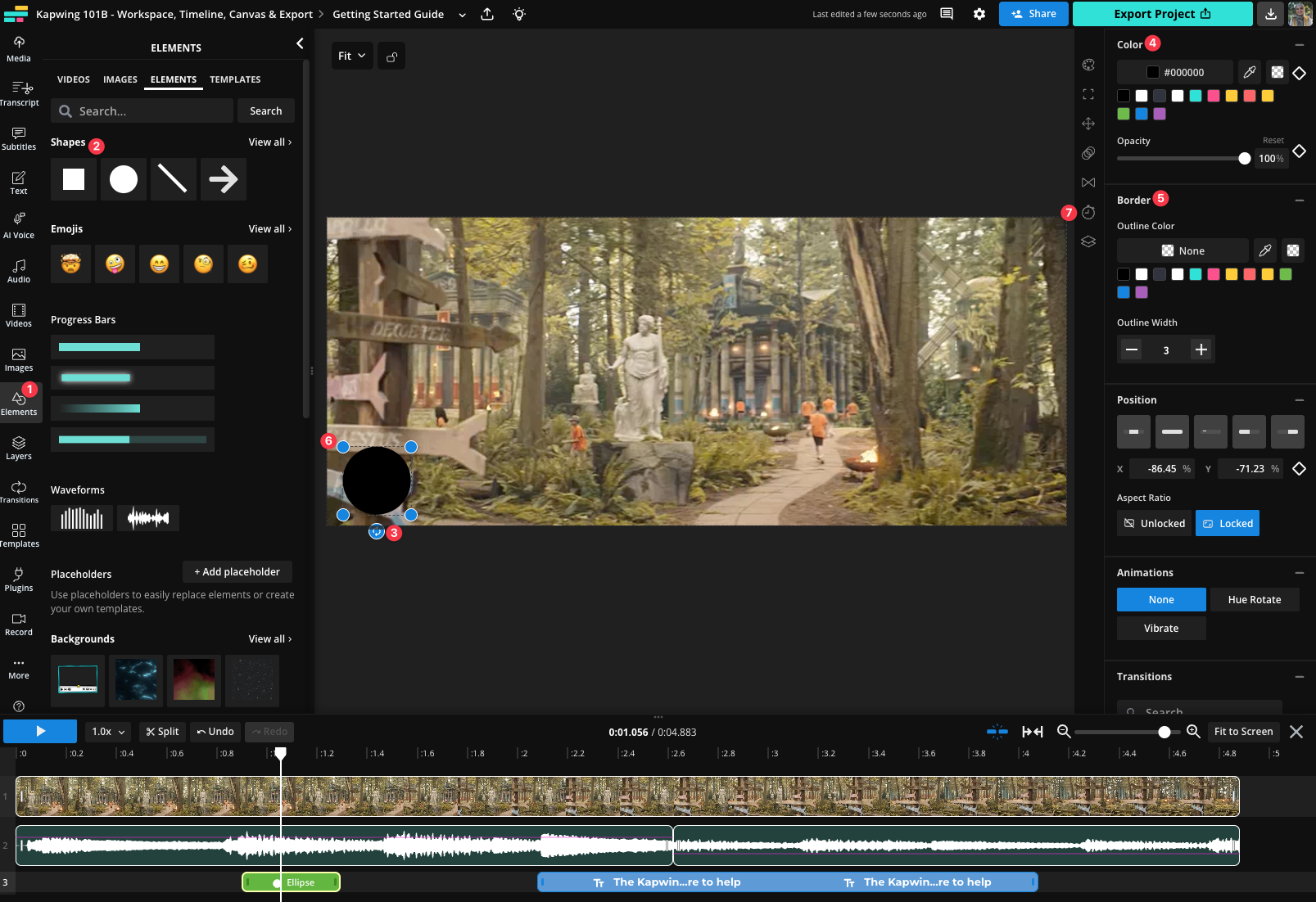Click the opacity eyedropper icon

1250,72
